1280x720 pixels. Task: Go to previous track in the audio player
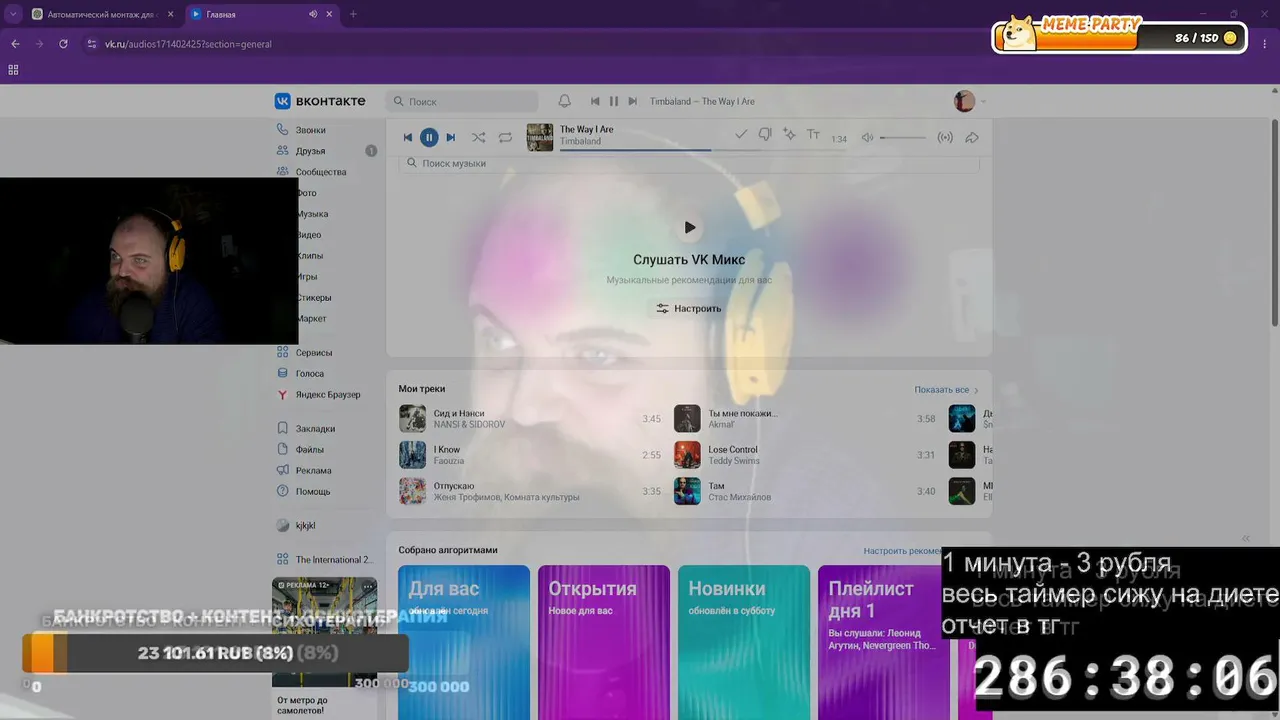(x=407, y=137)
